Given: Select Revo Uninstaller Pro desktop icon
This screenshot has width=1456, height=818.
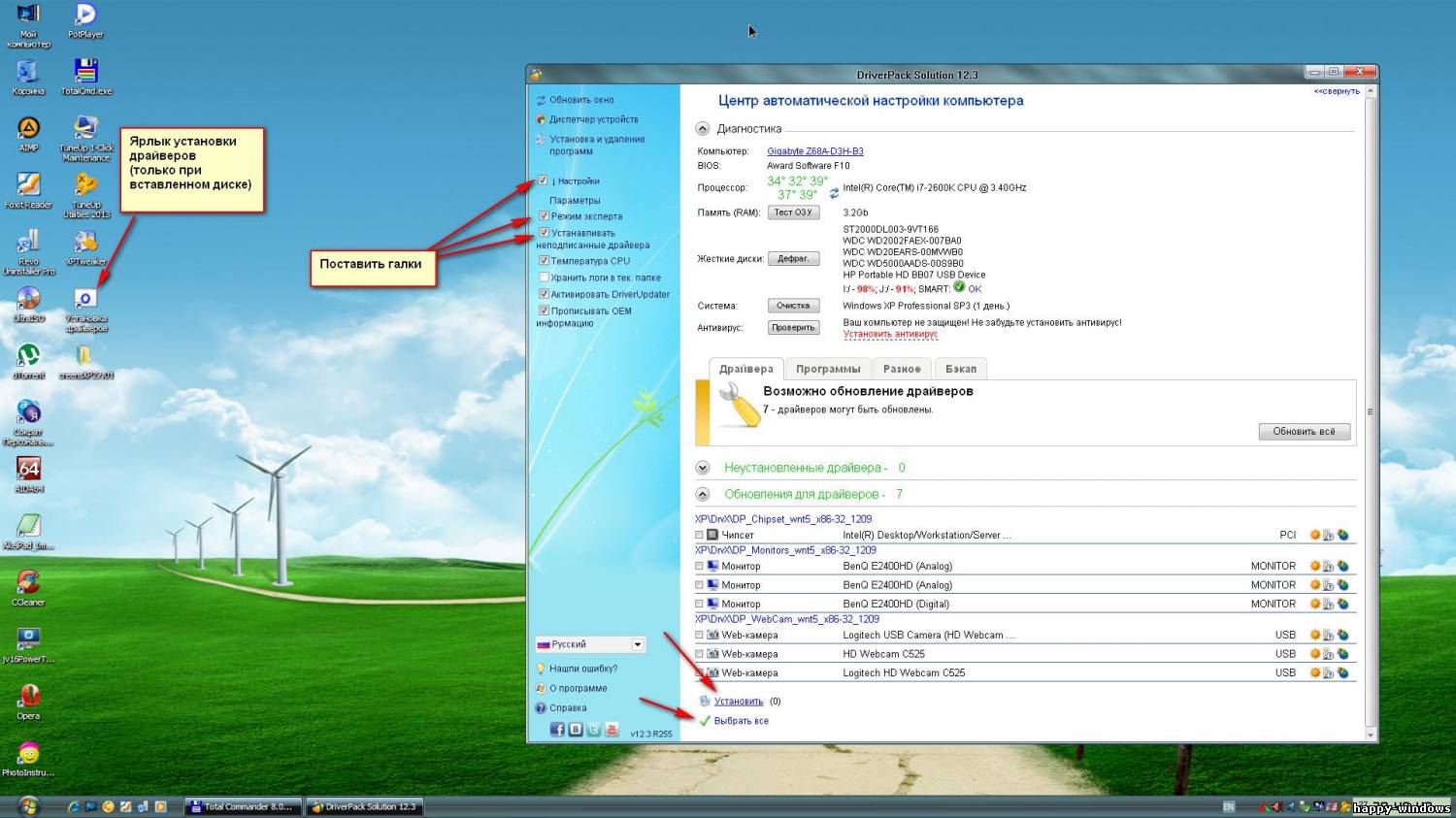Looking at the screenshot, I should click(x=28, y=252).
